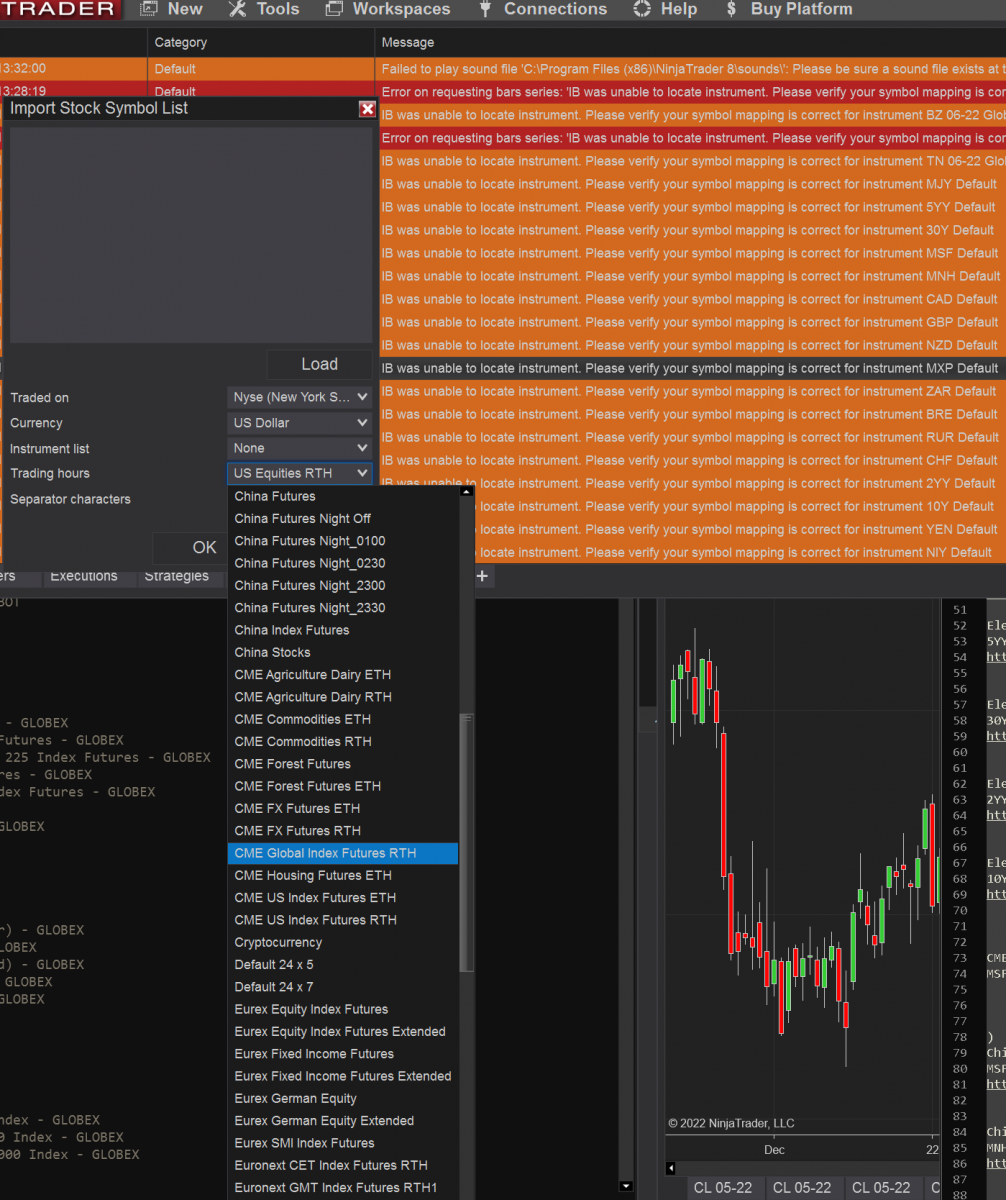Select CME FX Futures RTH option
The width and height of the screenshot is (1006, 1200).
coord(343,831)
